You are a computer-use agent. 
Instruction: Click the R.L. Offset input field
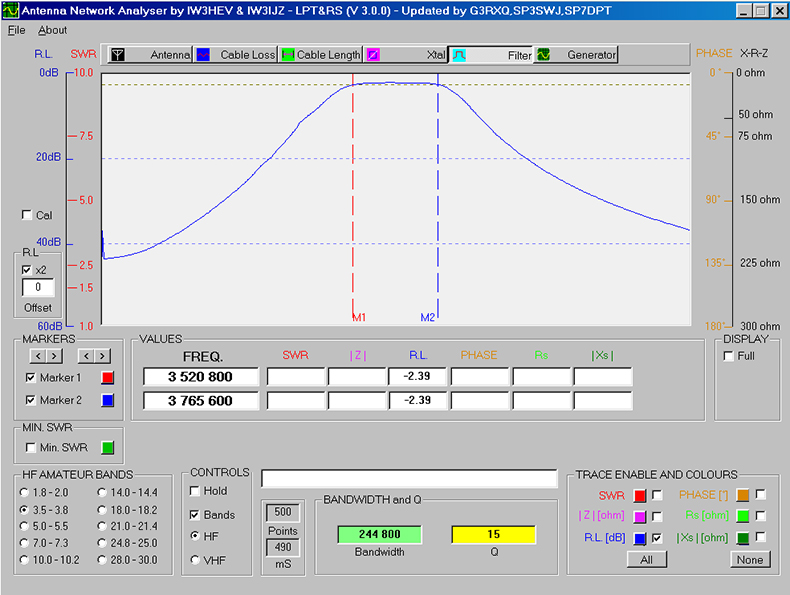38,288
